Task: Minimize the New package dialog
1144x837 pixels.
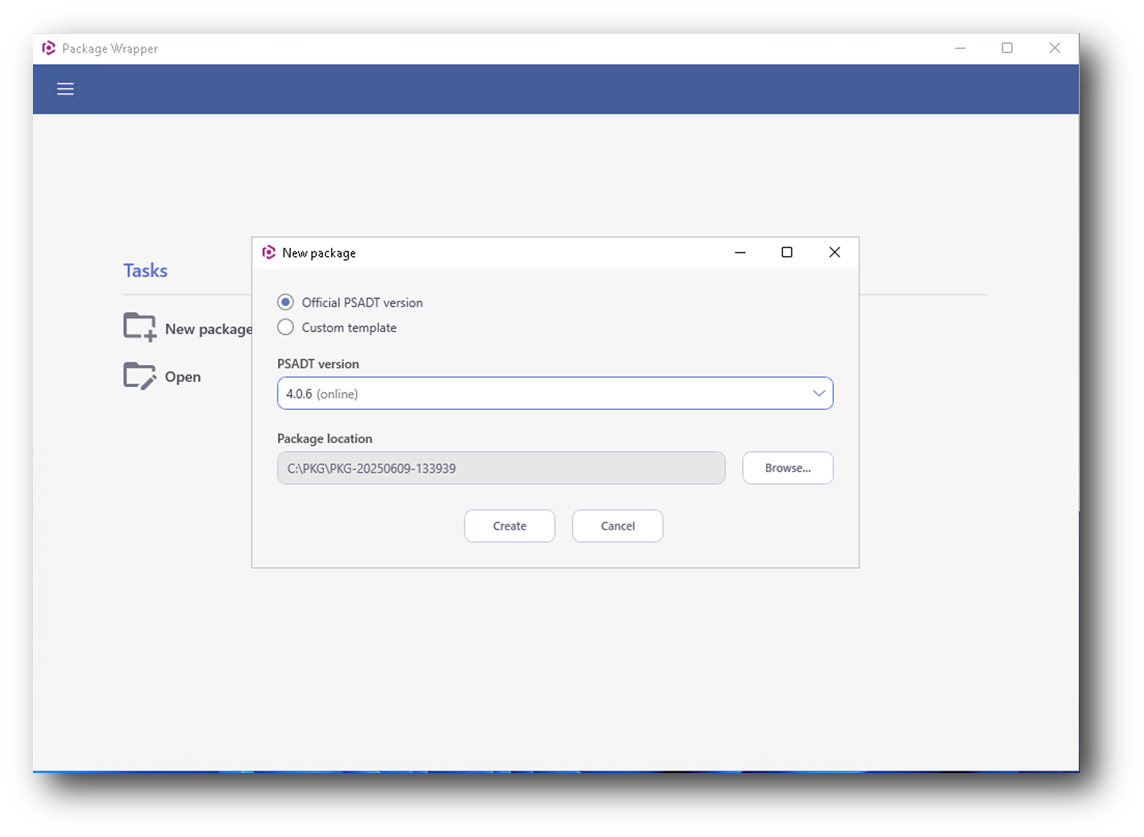Action: 741,252
